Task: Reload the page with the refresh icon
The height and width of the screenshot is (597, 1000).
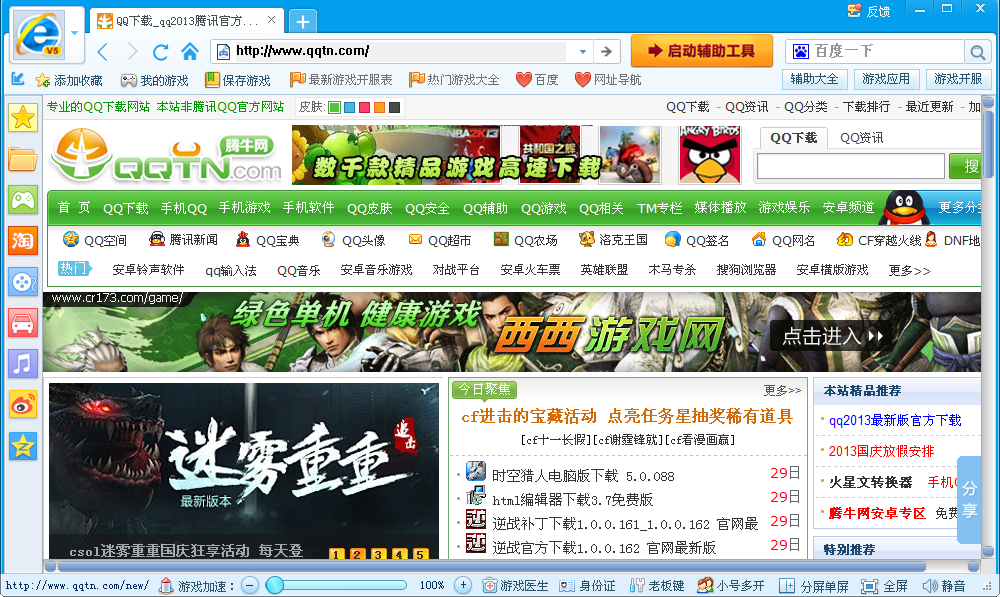Action: 160,51
